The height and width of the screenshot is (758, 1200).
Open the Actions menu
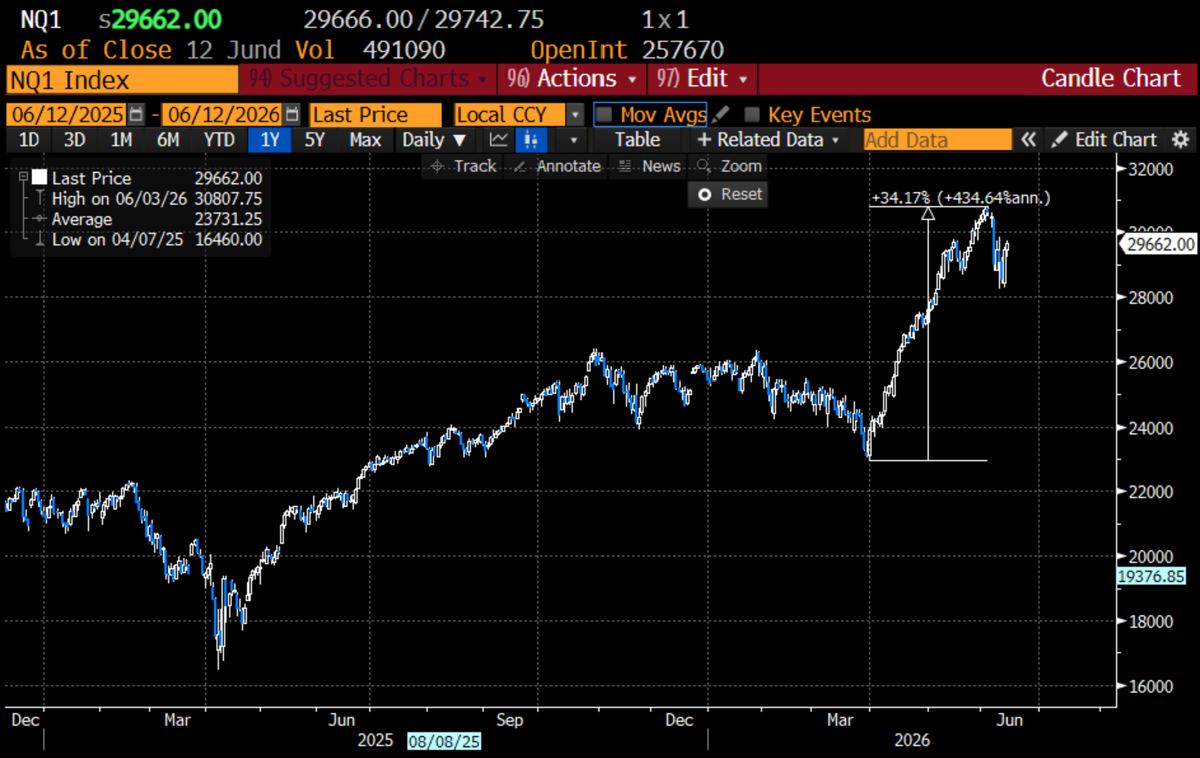[572, 78]
